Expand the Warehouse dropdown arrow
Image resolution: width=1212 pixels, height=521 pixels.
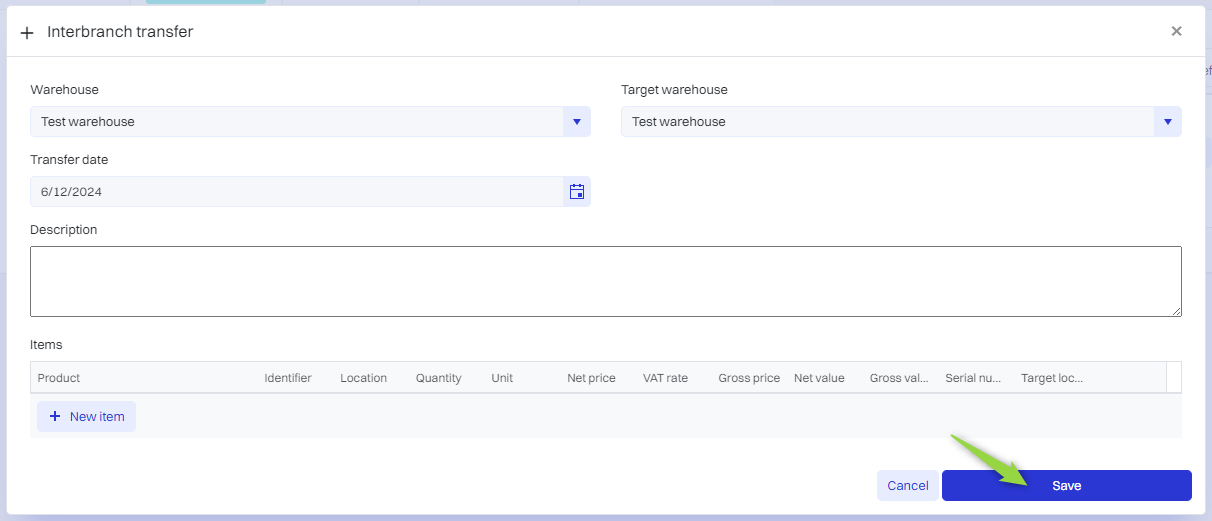(576, 122)
